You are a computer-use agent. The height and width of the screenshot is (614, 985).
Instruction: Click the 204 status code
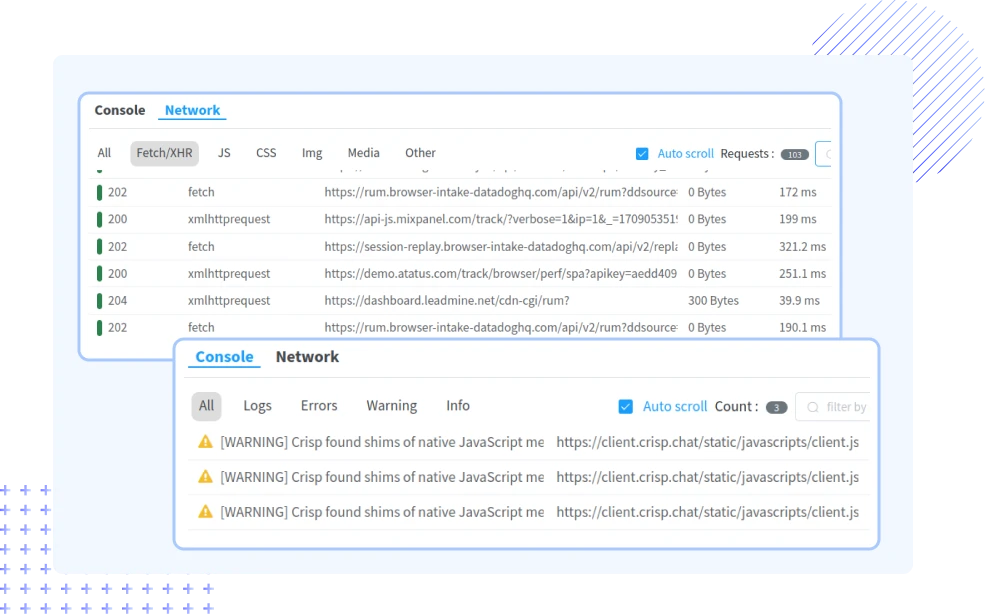click(x=117, y=301)
